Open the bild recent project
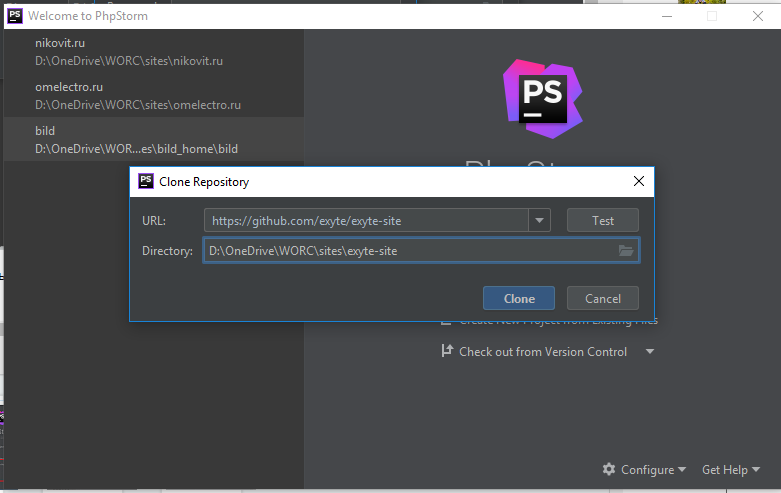 click(x=154, y=139)
